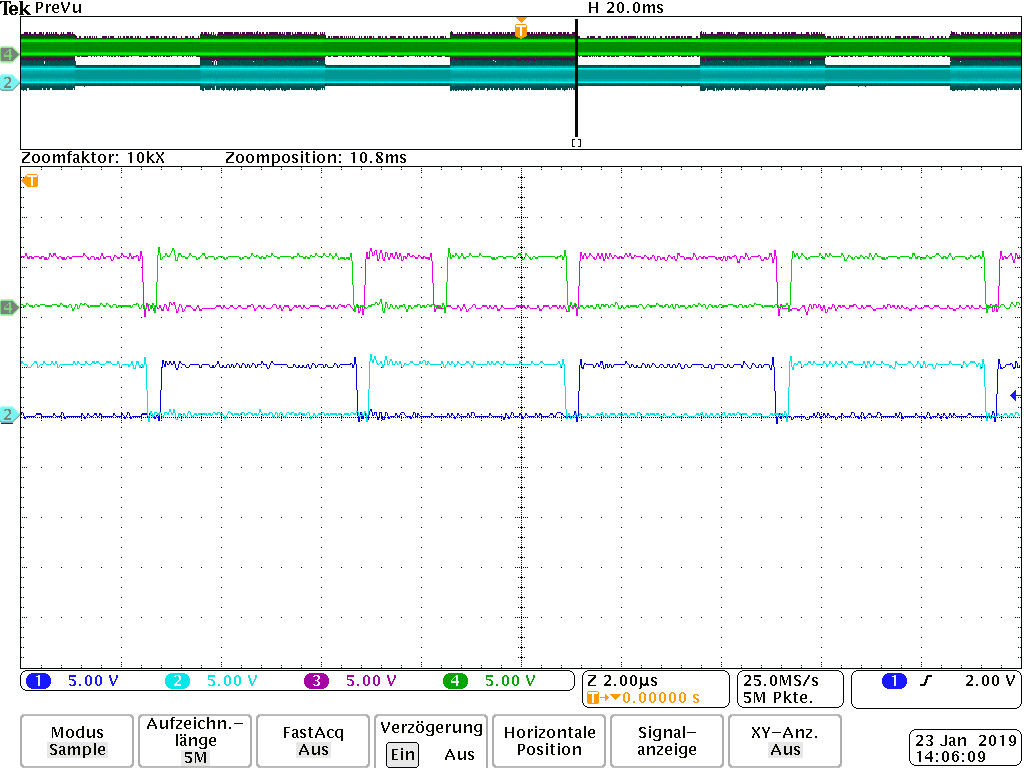Select channel 1 badge in readout bar

pyautogui.click(x=38, y=681)
